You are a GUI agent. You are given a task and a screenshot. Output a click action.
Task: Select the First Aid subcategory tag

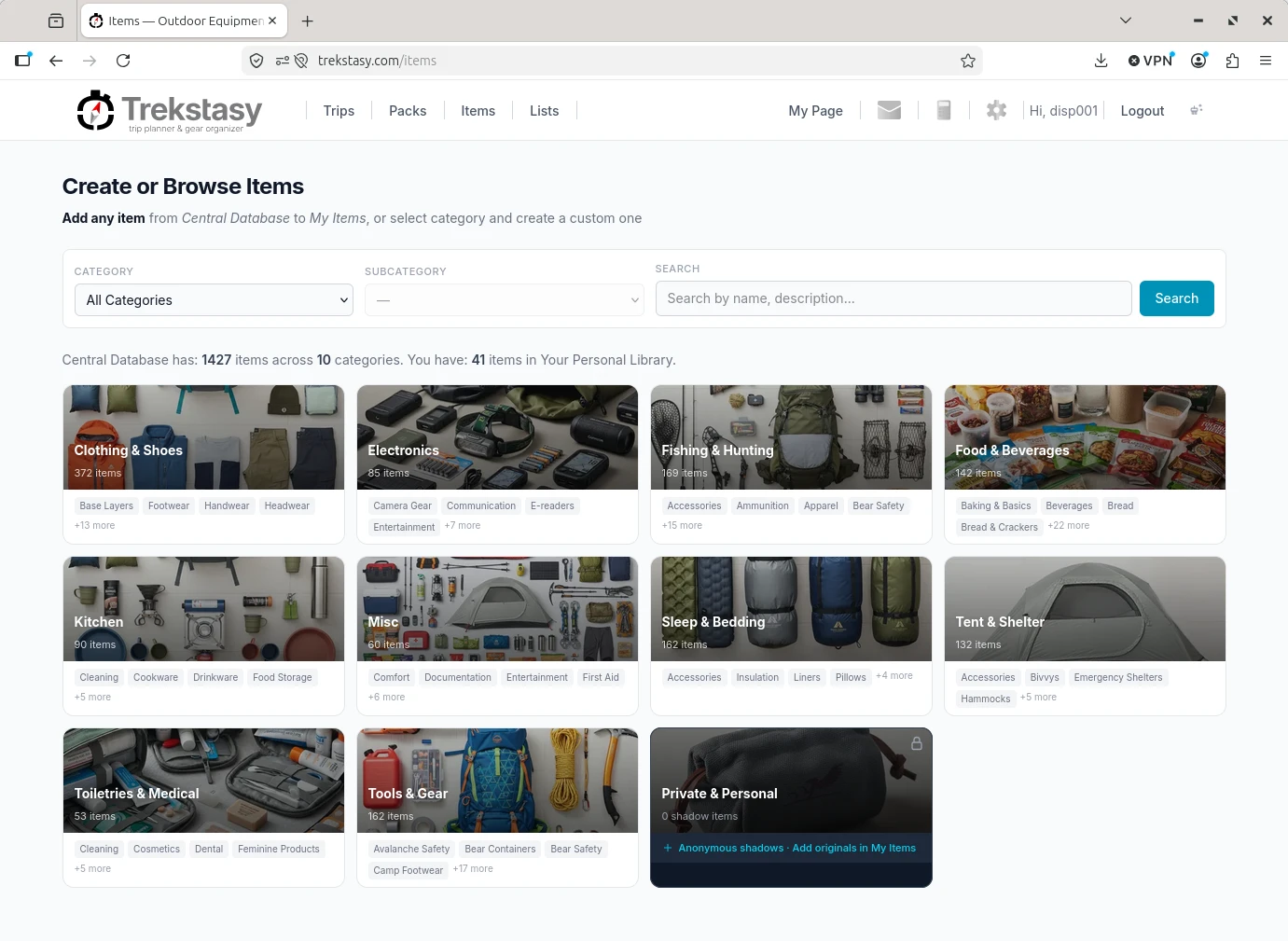(x=601, y=677)
